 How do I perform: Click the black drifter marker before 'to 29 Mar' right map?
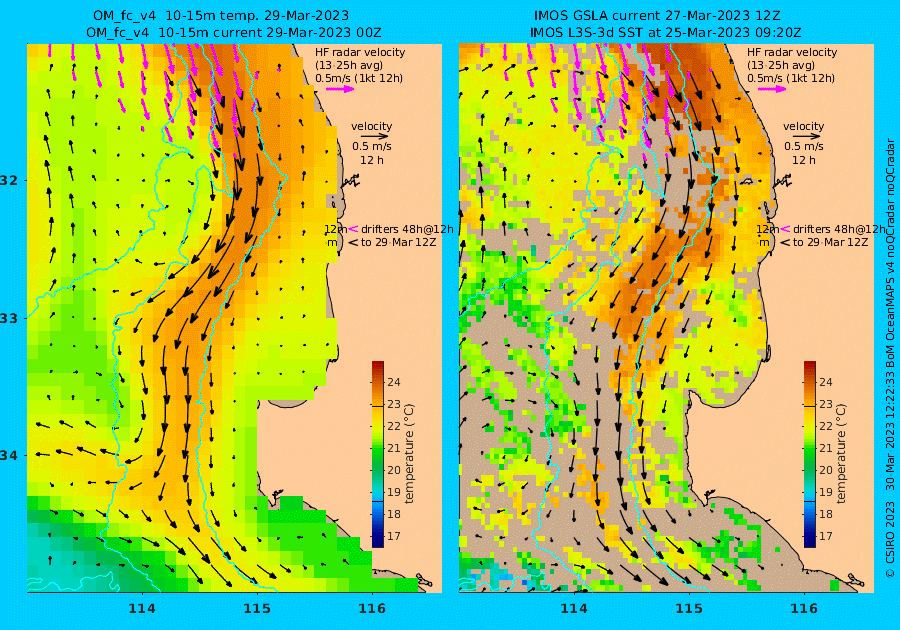785,242
